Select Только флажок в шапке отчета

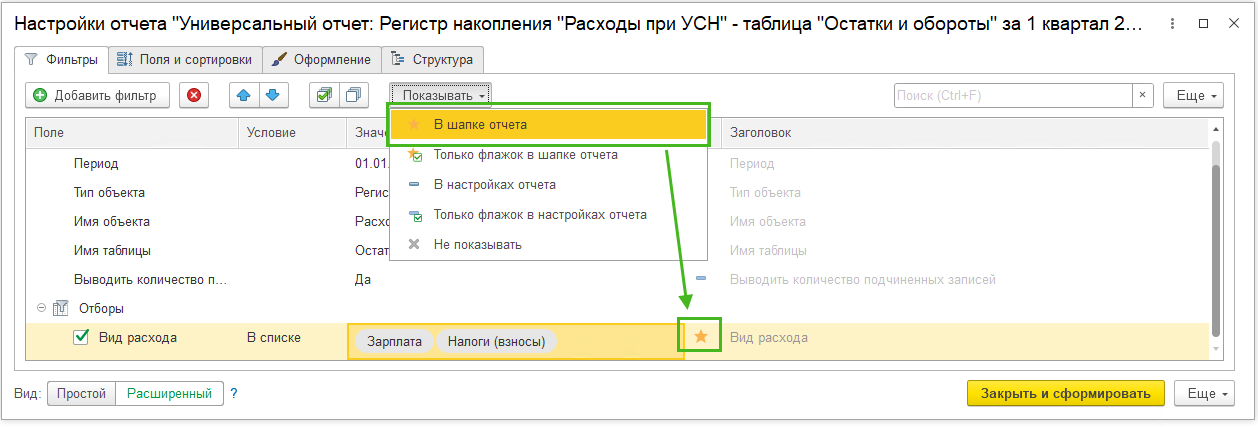[x=548, y=155]
